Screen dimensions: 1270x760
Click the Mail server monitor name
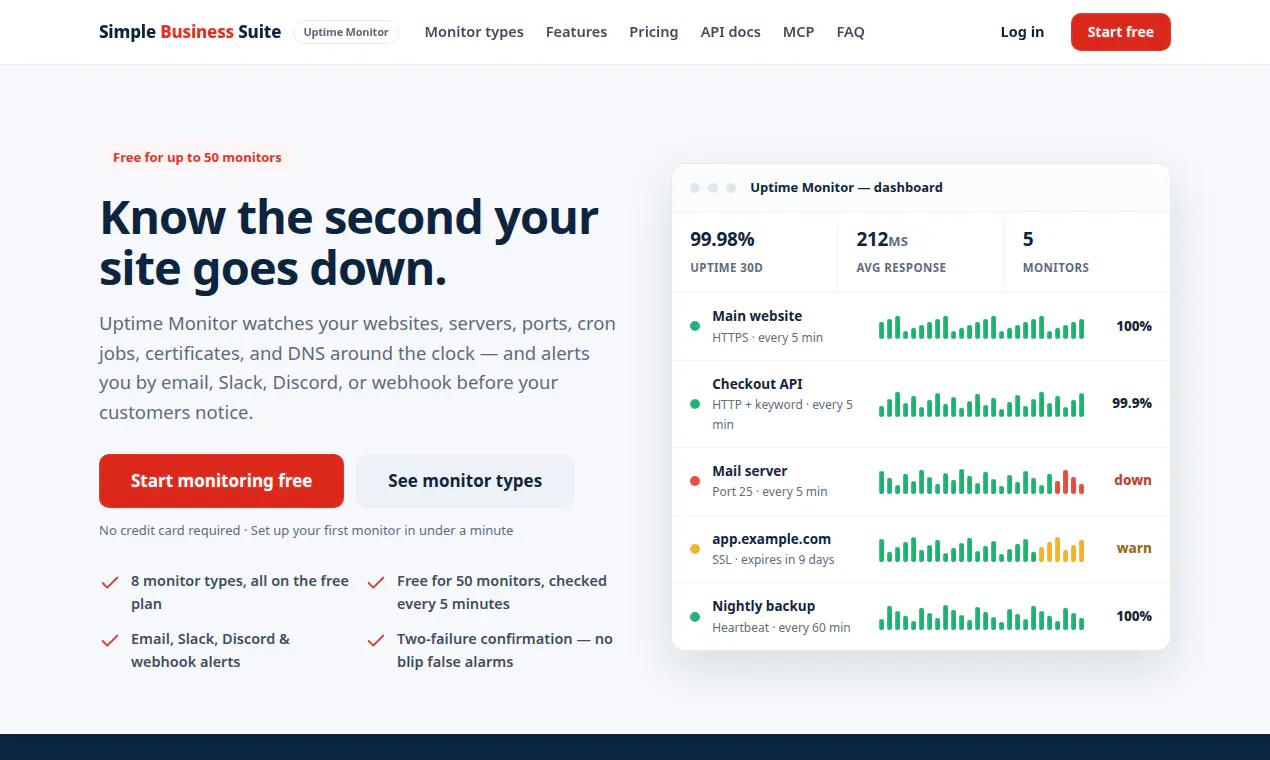tap(750, 471)
